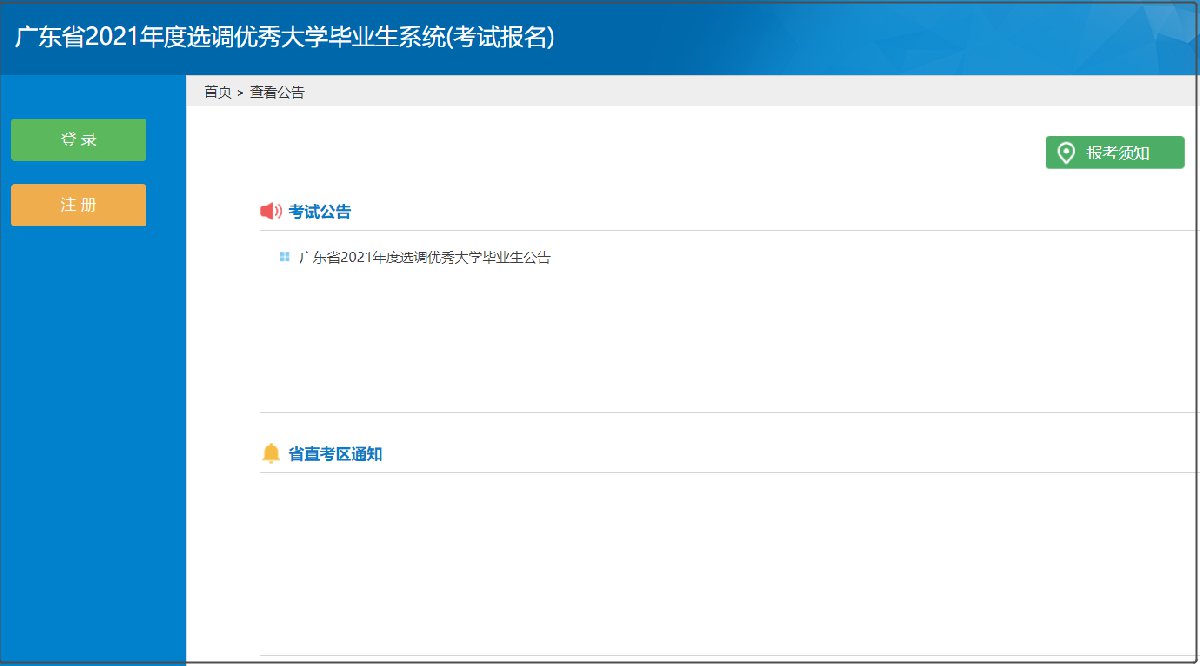Open the 报考须知 exam notice button
The height and width of the screenshot is (666, 1200).
1115,153
